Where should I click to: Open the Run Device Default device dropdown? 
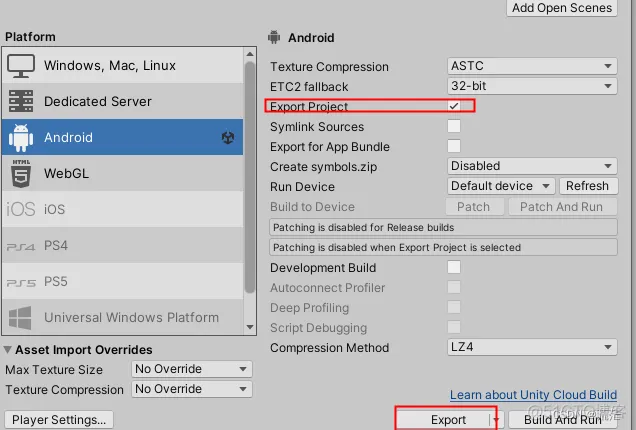coord(501,186)
